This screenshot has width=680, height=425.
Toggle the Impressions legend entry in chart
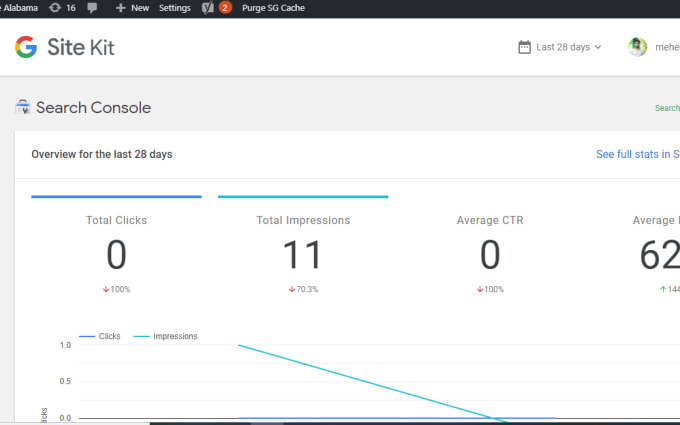(x=165, y=336)
